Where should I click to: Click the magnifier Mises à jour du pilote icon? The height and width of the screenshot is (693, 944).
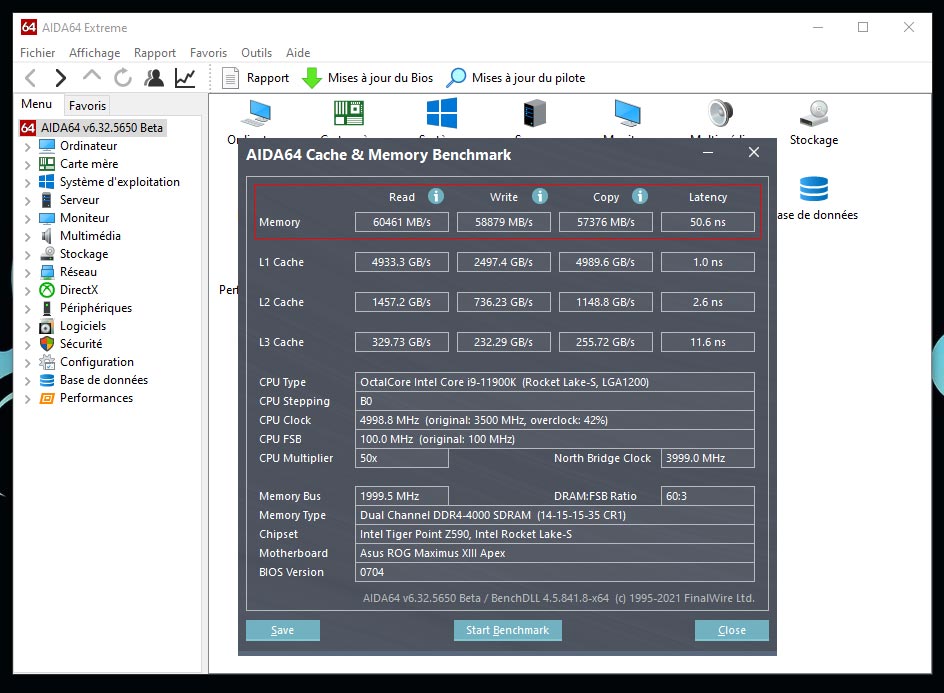pyautogui.click(x=456, y=78)
